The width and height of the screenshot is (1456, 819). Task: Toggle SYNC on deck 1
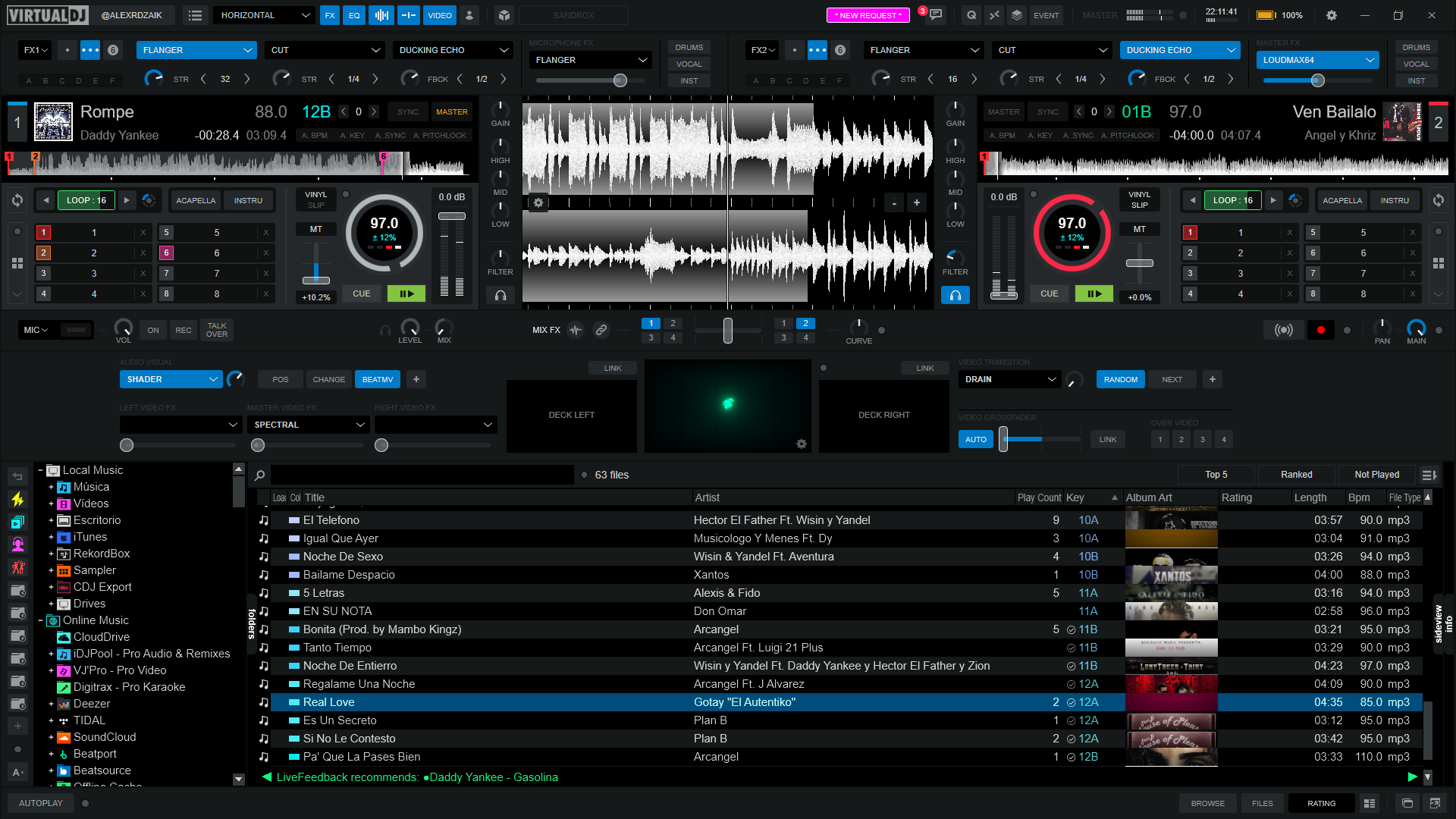(408, 111)
